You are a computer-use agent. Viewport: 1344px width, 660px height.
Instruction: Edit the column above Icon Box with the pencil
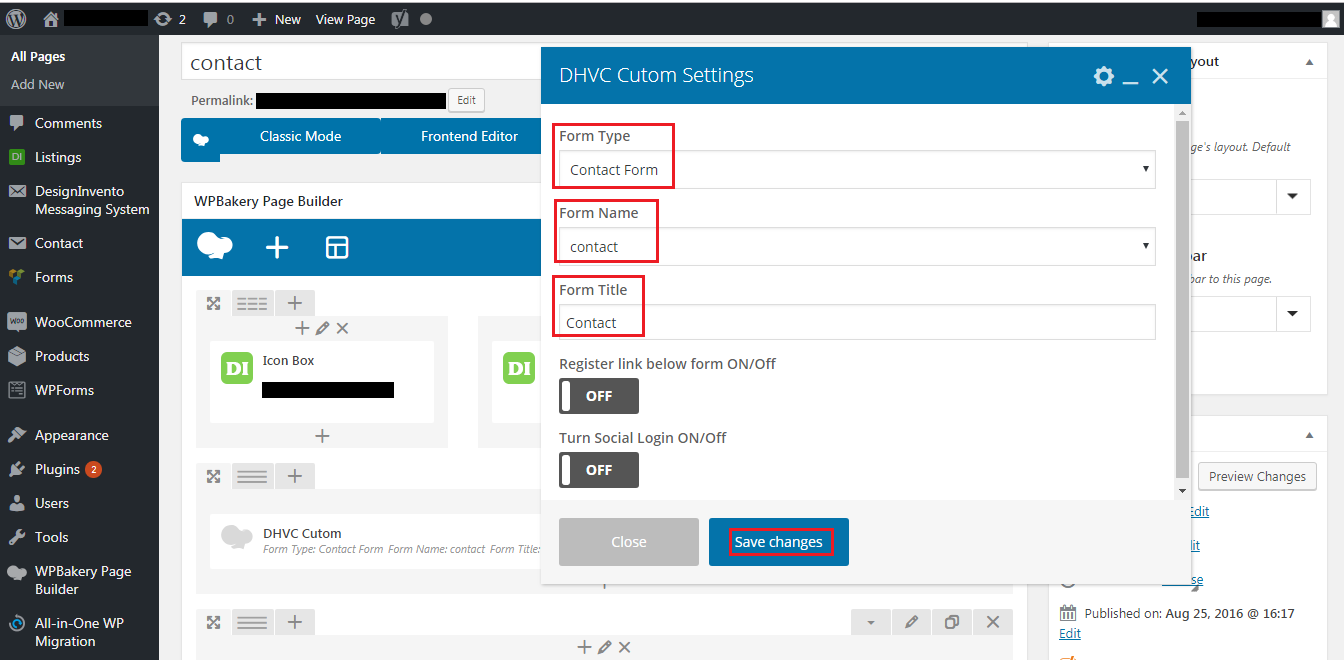322,328
